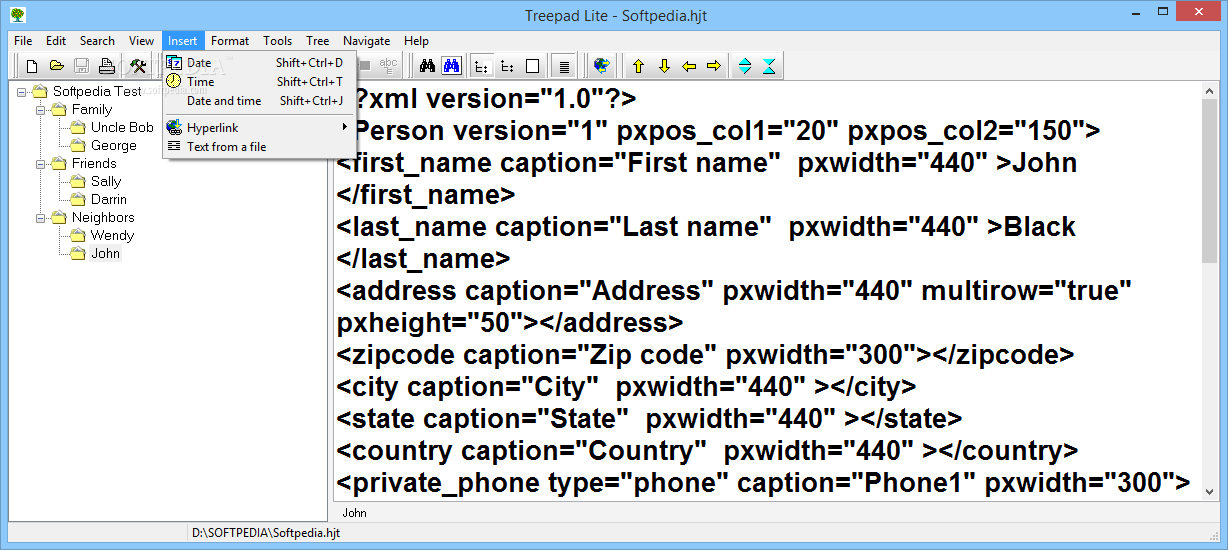
Task: Open a file with folder icon
Action: click(57, 66)
